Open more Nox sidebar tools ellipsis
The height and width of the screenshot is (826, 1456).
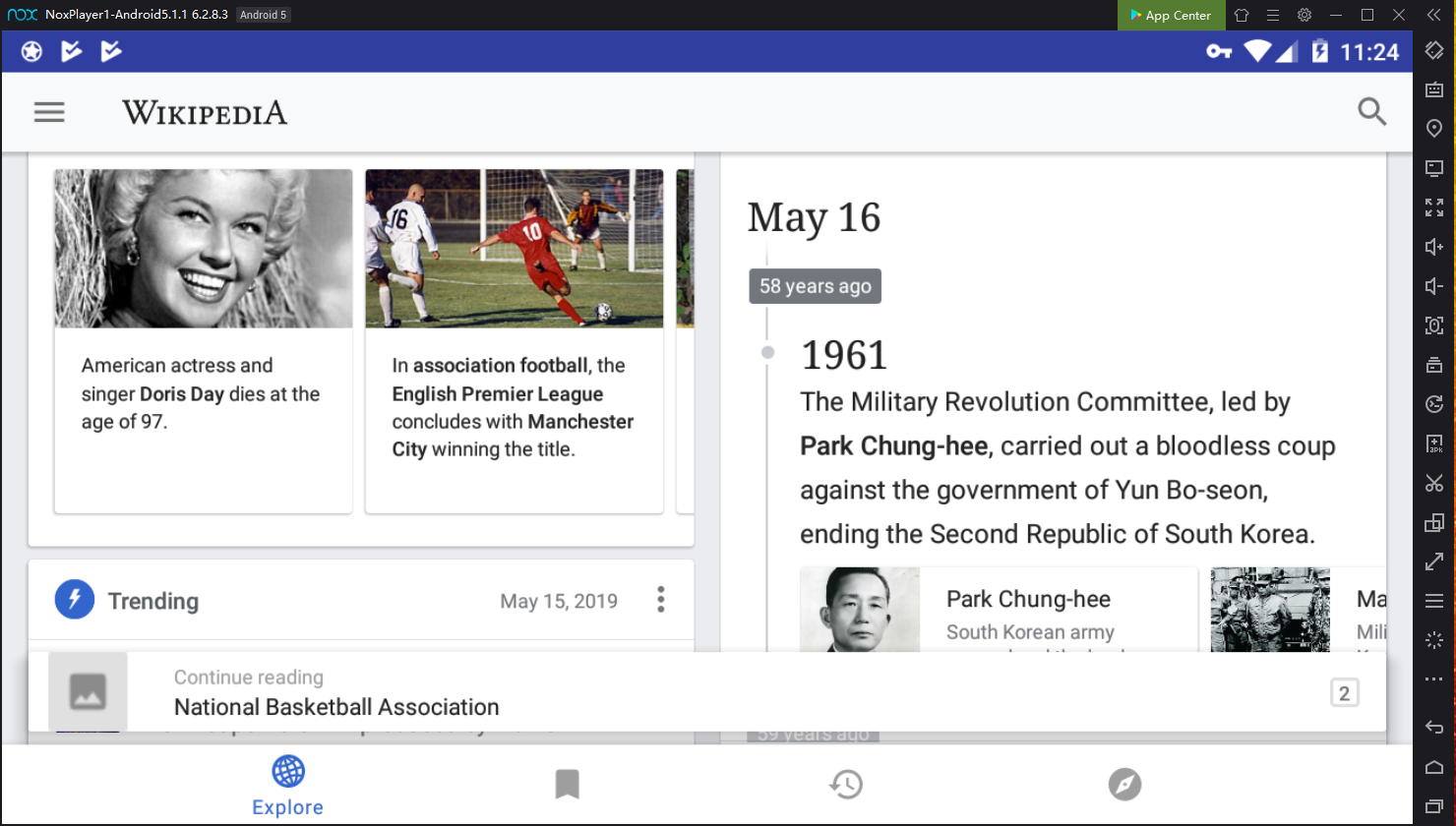[1434, 678]
